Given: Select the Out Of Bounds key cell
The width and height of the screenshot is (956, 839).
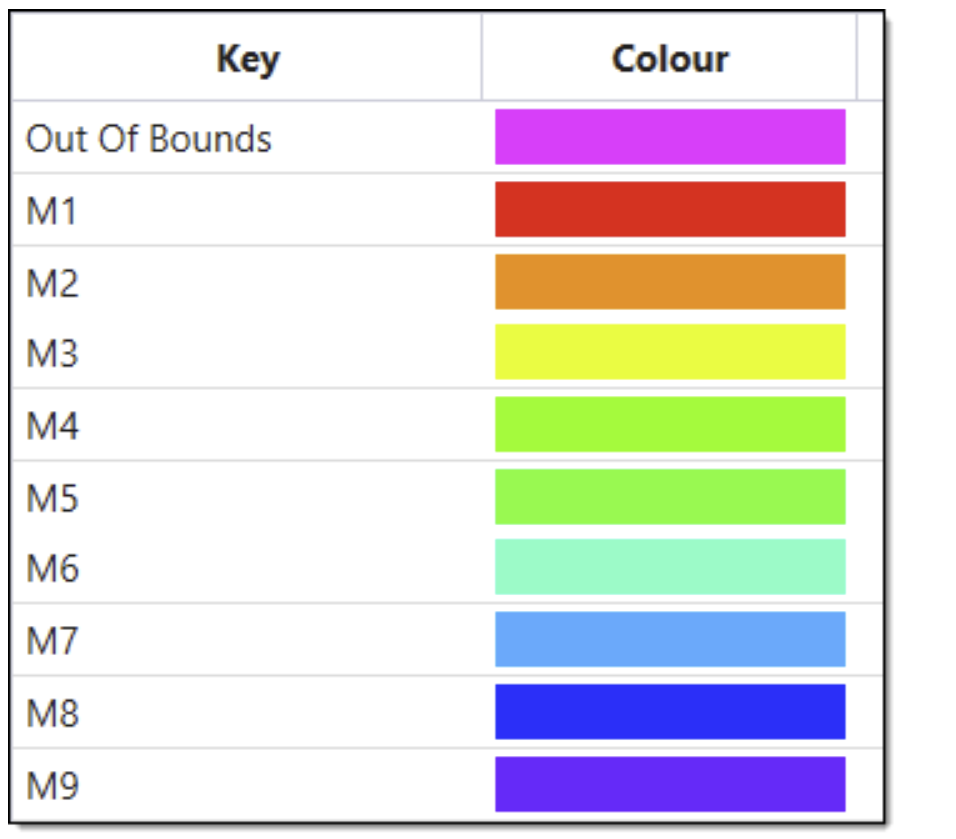Looking at the screenshot, I should [149, 138].
